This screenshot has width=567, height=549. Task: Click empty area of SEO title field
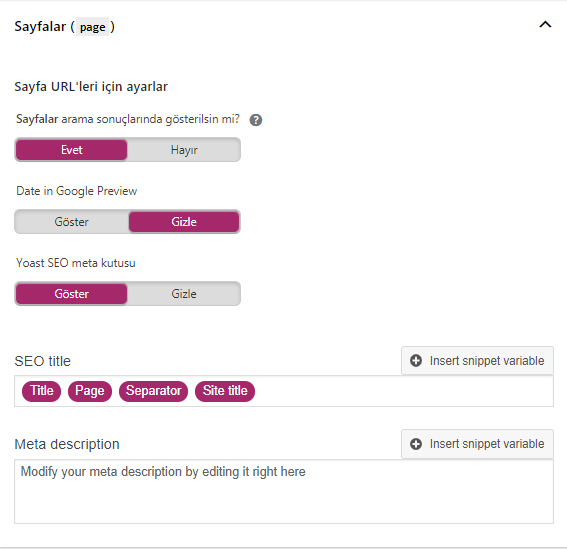coord(401,391)
